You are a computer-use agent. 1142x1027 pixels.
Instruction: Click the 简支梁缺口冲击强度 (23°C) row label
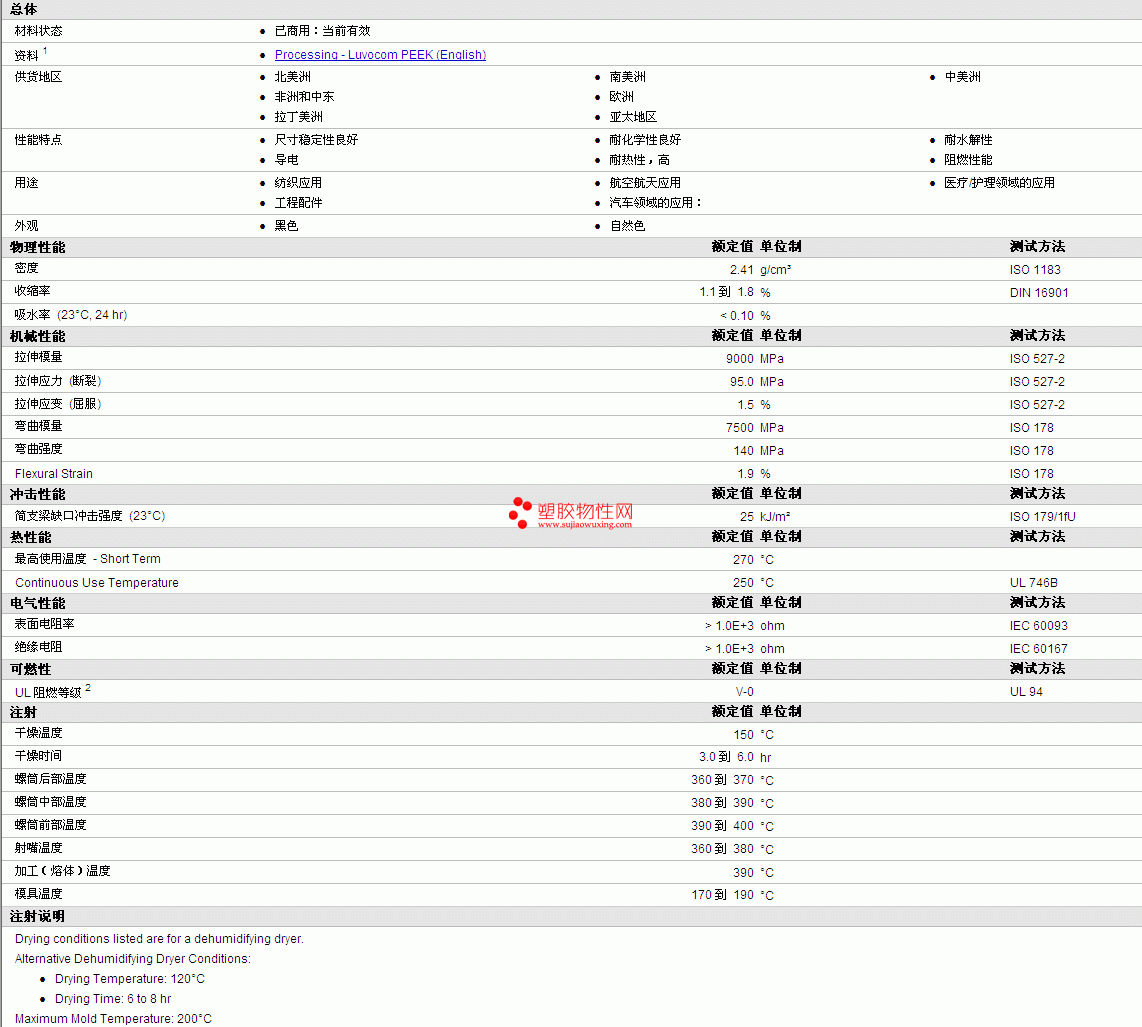point(90,516)
